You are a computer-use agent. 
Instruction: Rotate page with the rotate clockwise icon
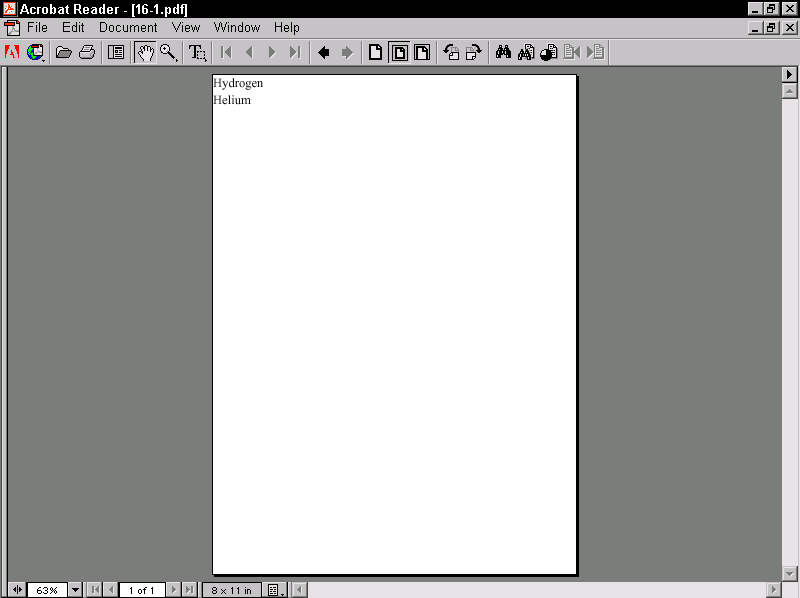pyautogui.click(x=473, y=53)
